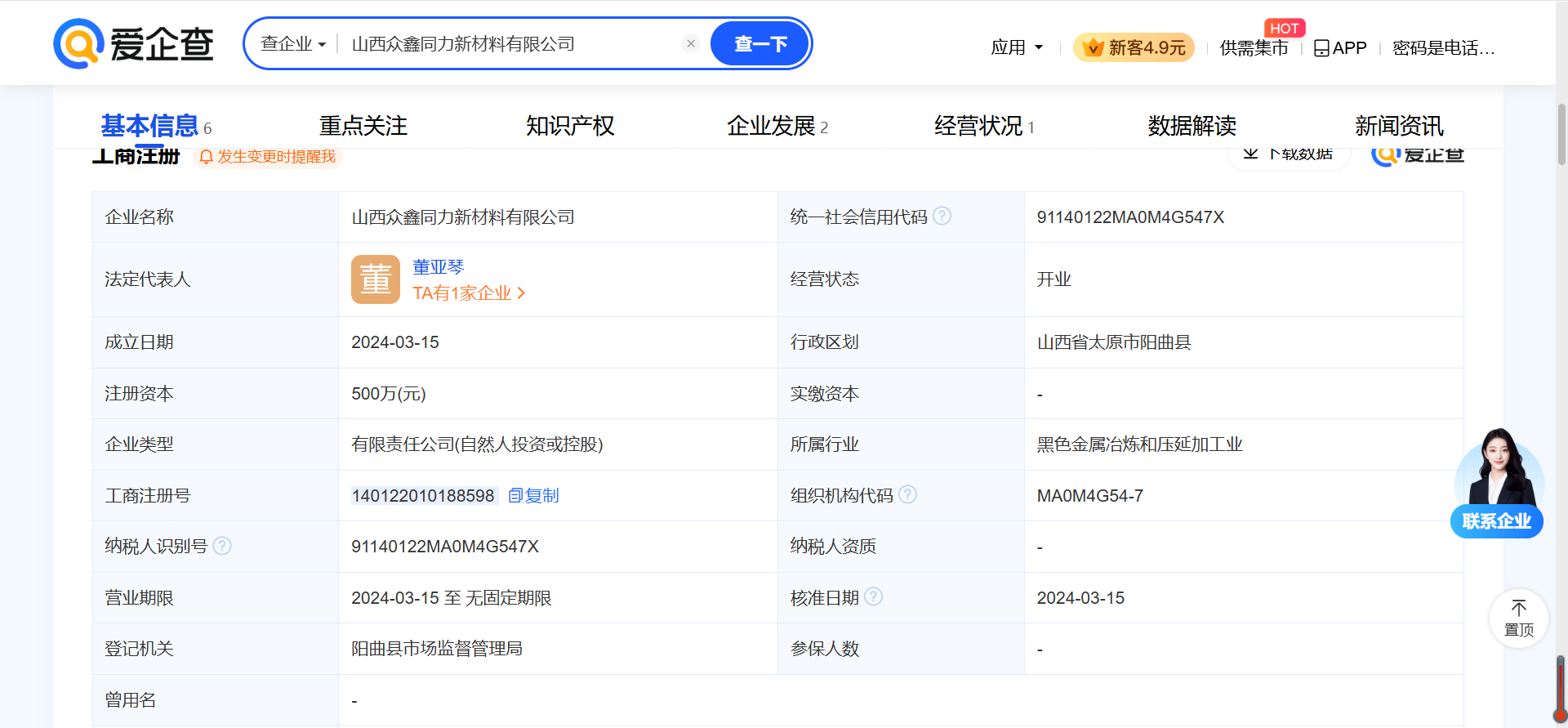Select 2024-03-15 至 无固定期限 value
Image resolution: width=1568 pixels, height=728 pixels.
[452, 598]
